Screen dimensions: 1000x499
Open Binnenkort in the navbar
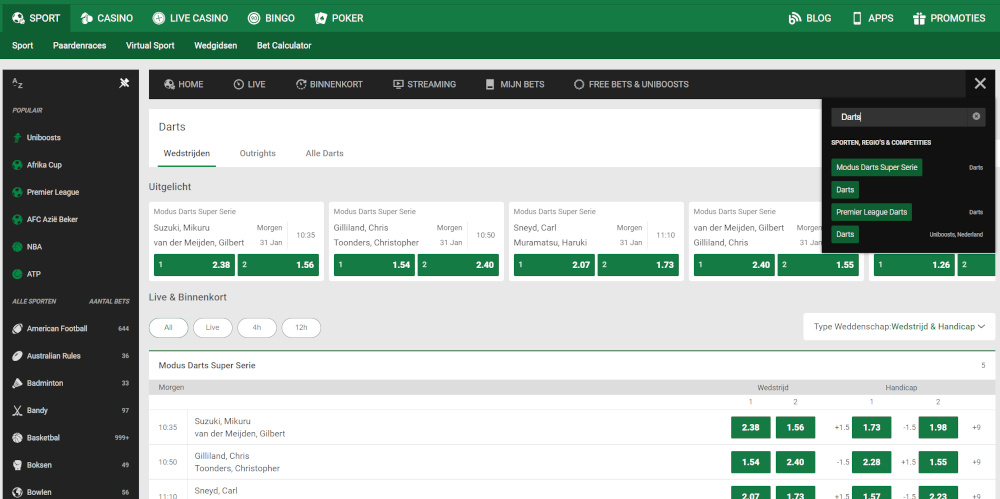[329, 84]
